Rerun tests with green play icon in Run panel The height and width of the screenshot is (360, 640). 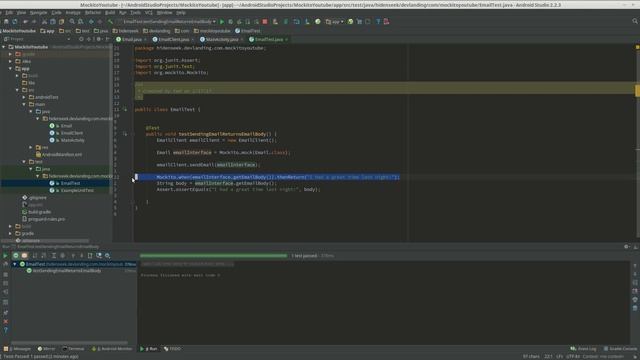tap(5, 256)
